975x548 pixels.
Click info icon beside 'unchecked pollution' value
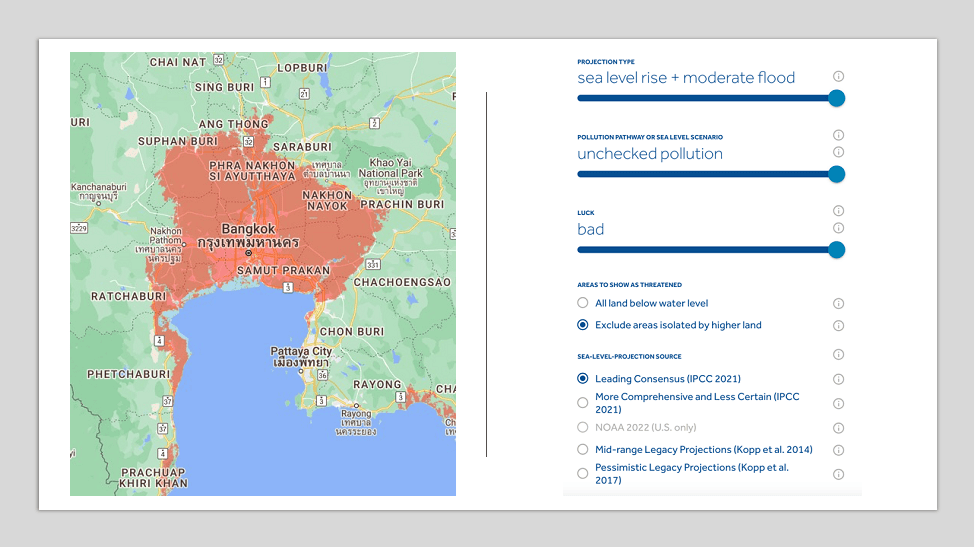838,152
